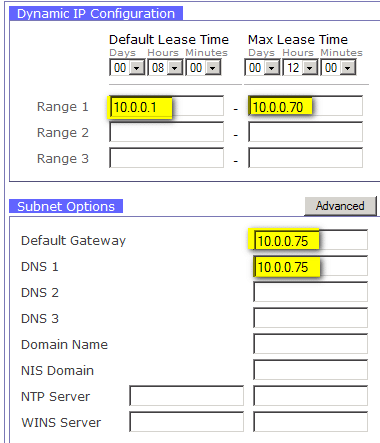Click the Domain Name field

coord(310,344)
